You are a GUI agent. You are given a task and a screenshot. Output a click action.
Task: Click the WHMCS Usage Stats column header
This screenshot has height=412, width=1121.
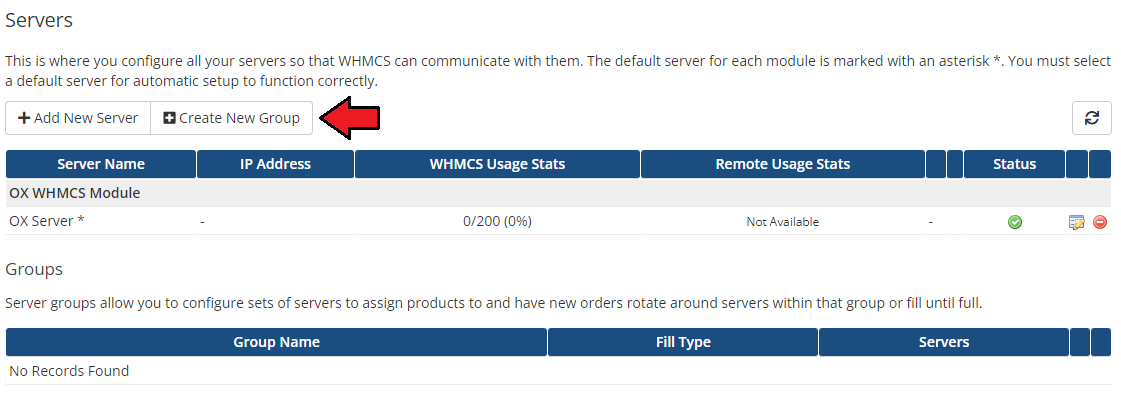[x=497, y=164]
